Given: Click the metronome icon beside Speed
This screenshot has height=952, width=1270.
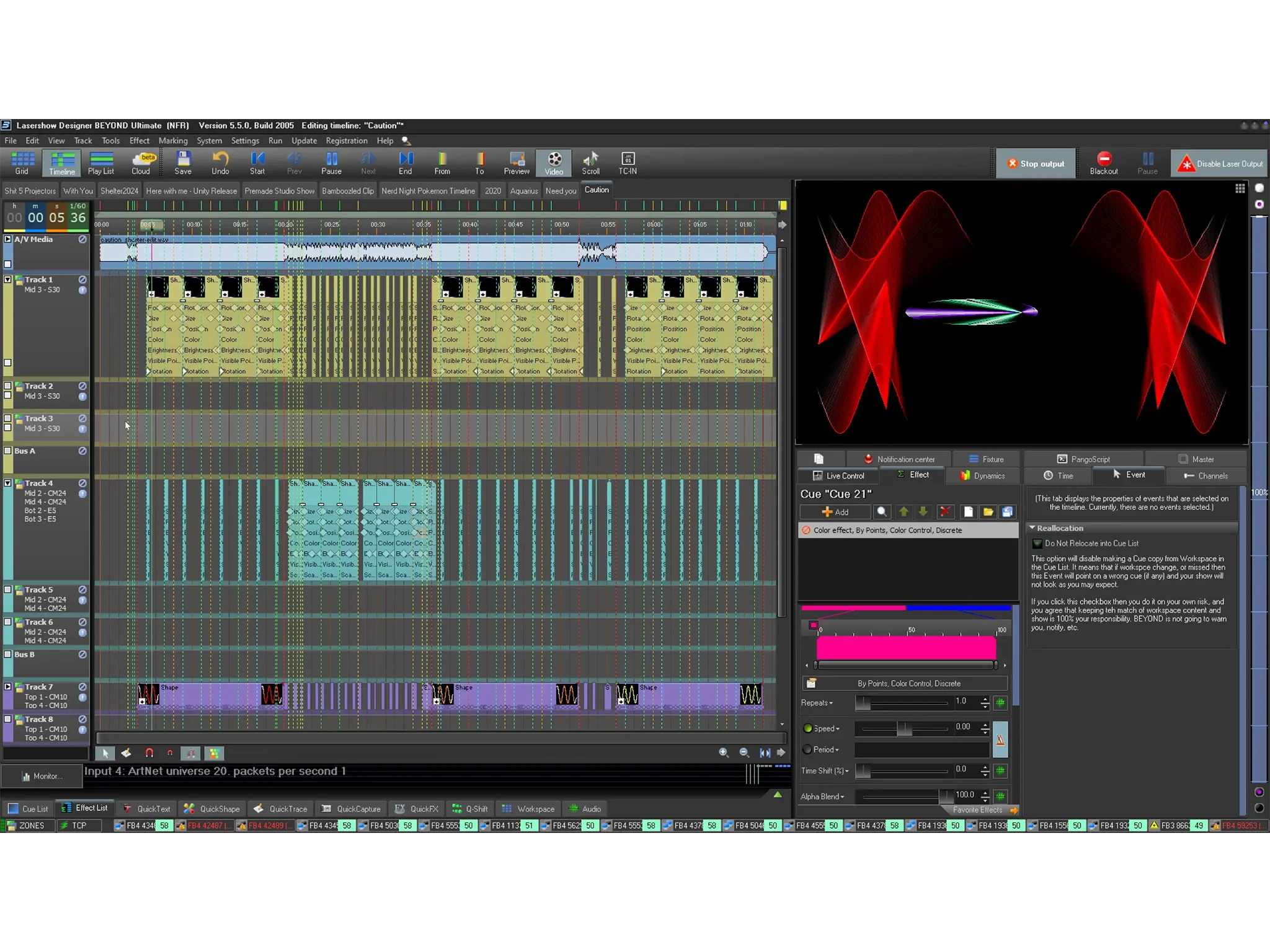Looking at the screenshot, I should pyautogui.click(x=1000, y=739).
